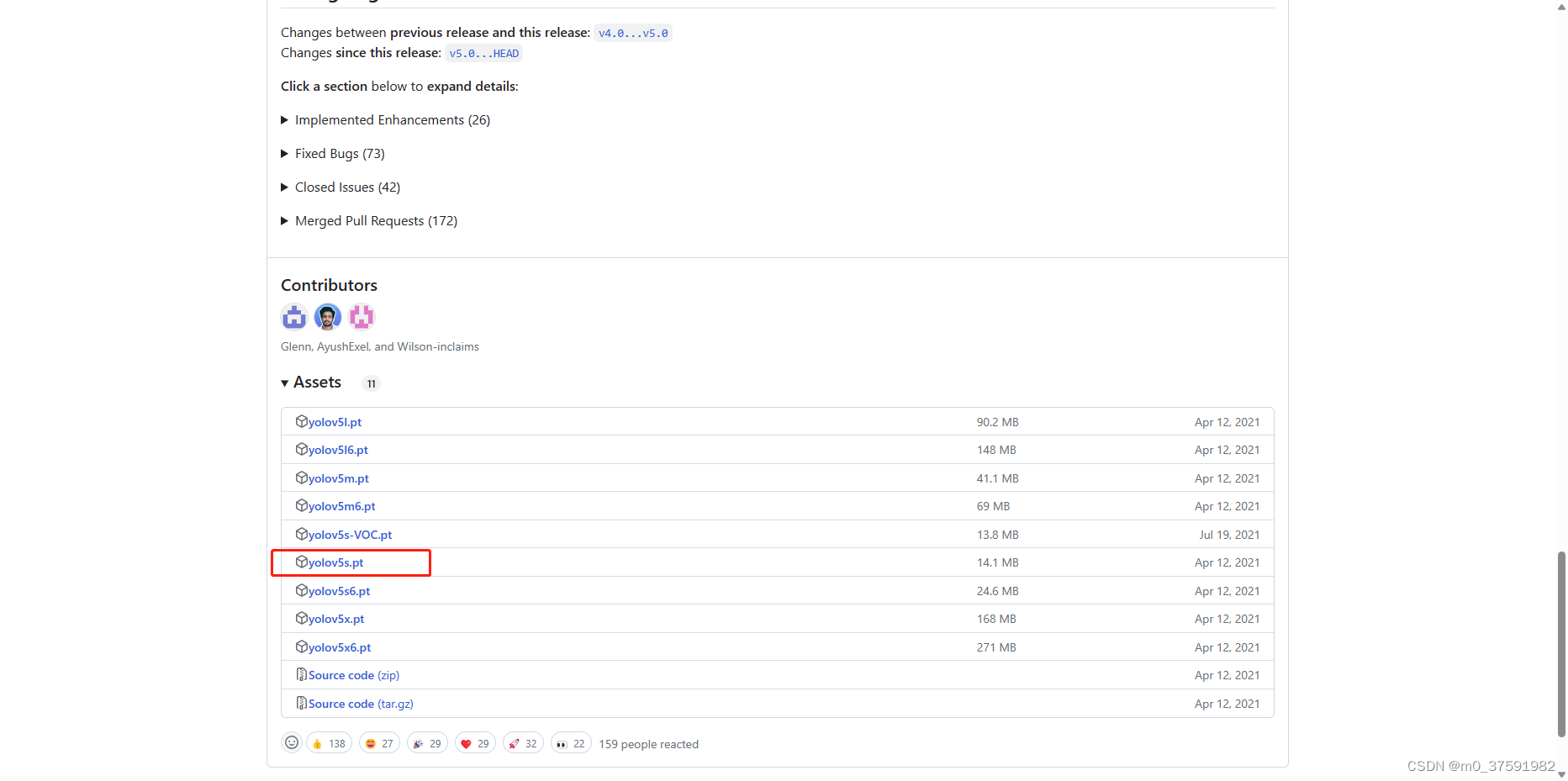Open the add reaction smiley picker
The height and width of the screenshot is (781, 1568).
(292, 742)
